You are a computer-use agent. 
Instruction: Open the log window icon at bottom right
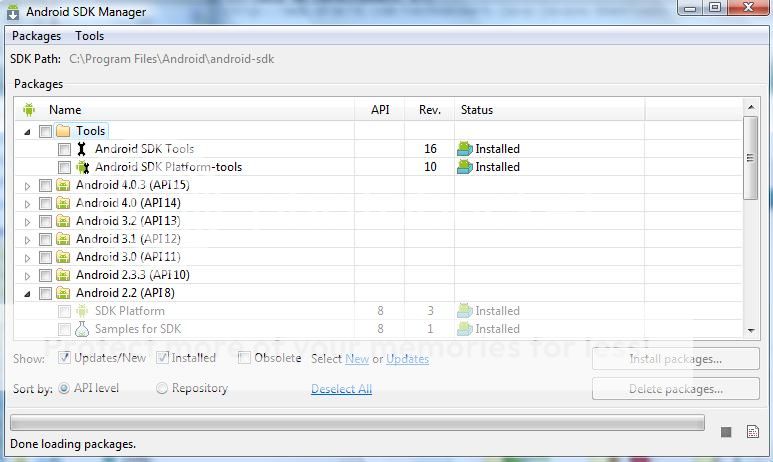[752, 432]
